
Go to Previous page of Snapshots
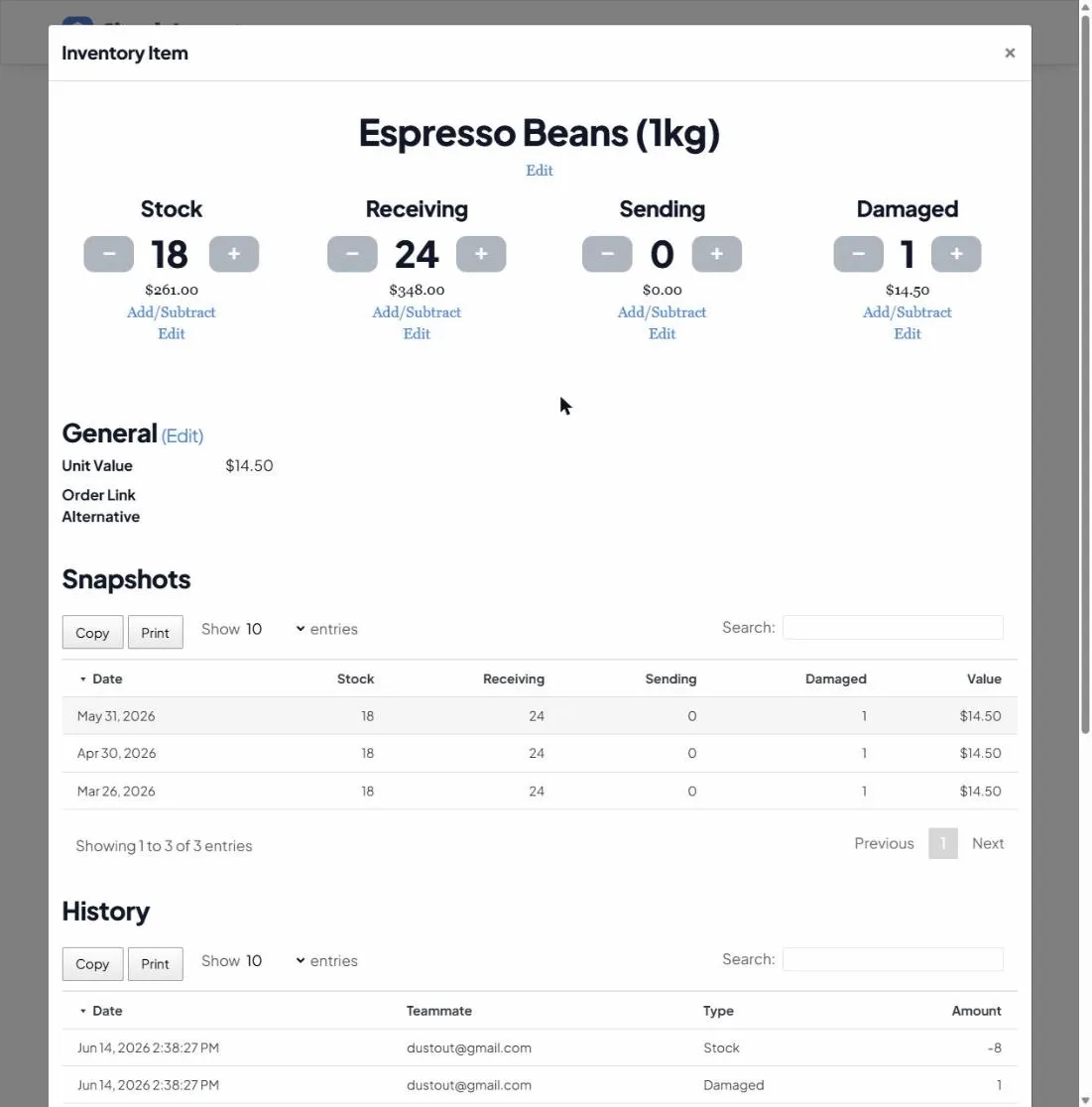884,844
